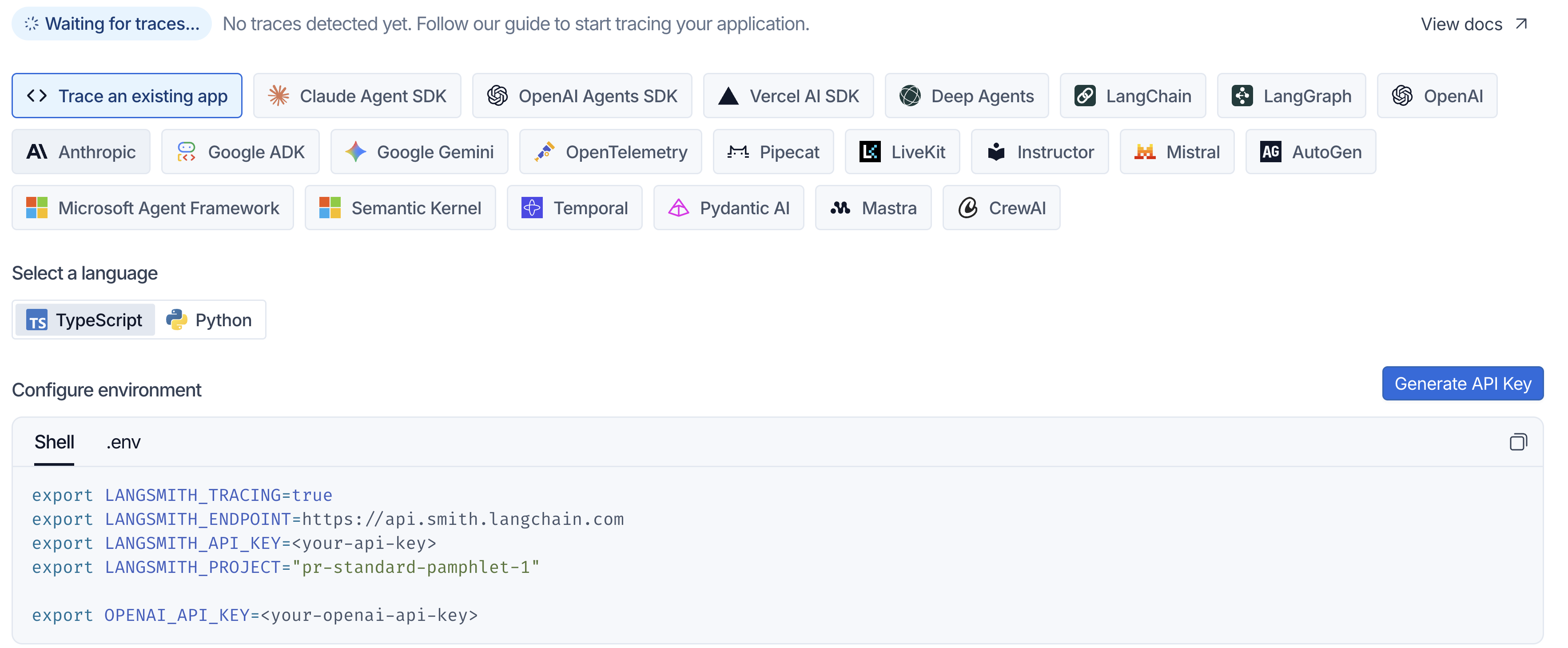Copy the environment code block
Viewport: 1568px width, 648px height.
1518,442
